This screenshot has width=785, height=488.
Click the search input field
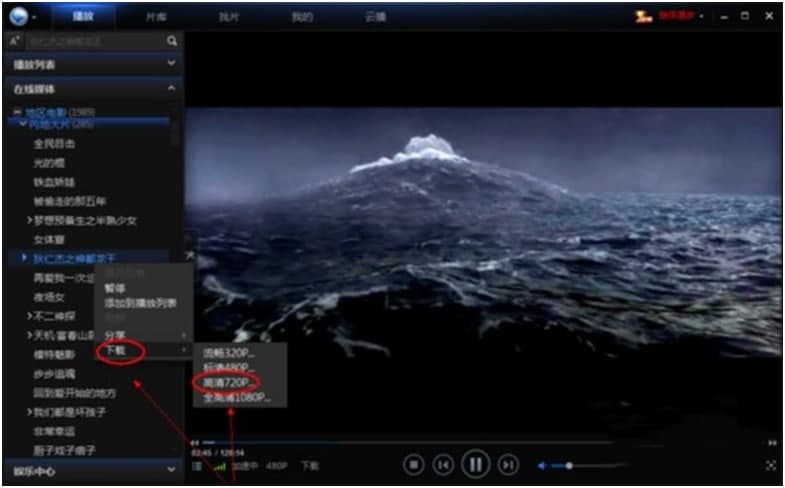pos(95,41)
